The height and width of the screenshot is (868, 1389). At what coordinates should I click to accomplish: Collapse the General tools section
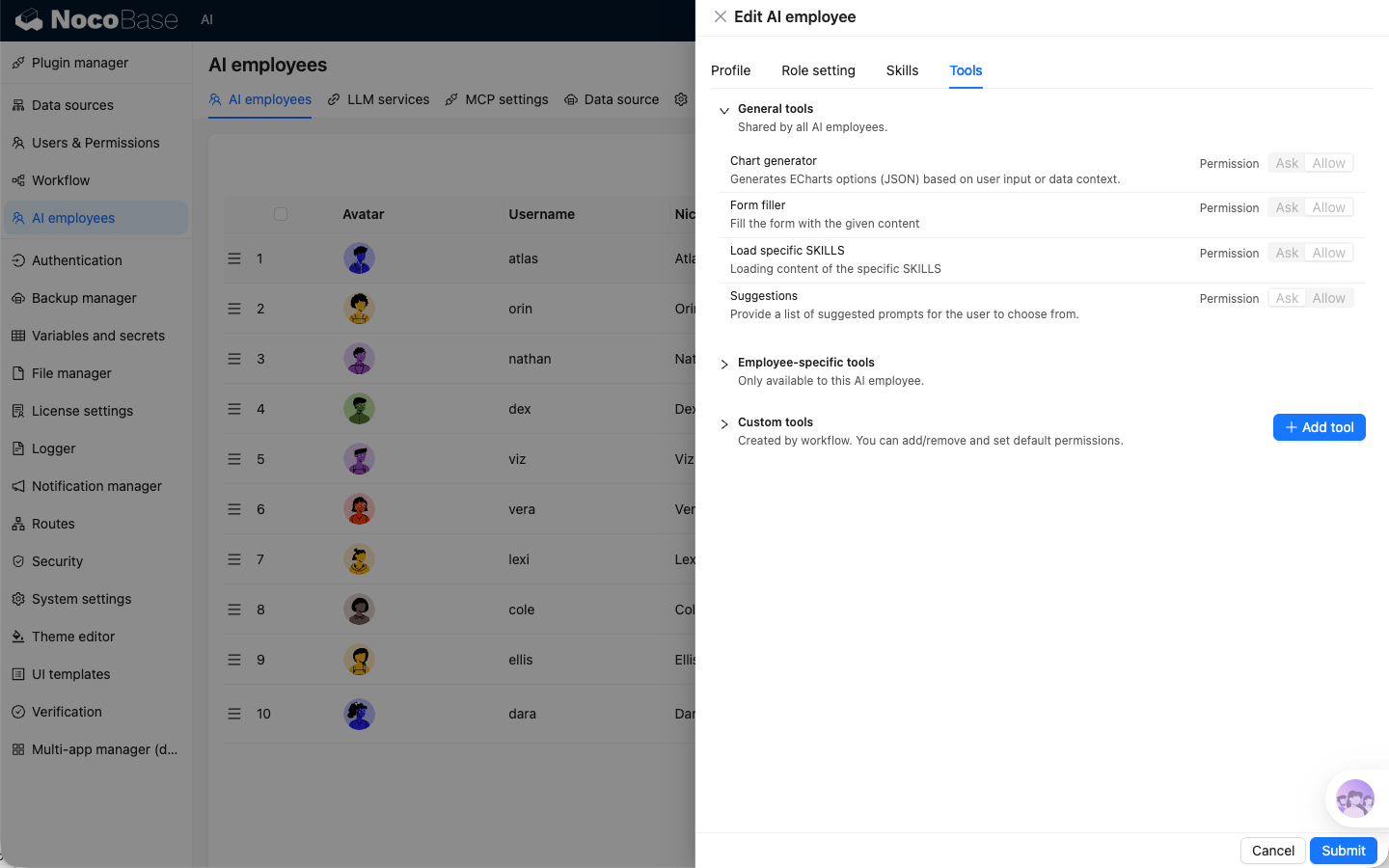(x=724, y=110)
